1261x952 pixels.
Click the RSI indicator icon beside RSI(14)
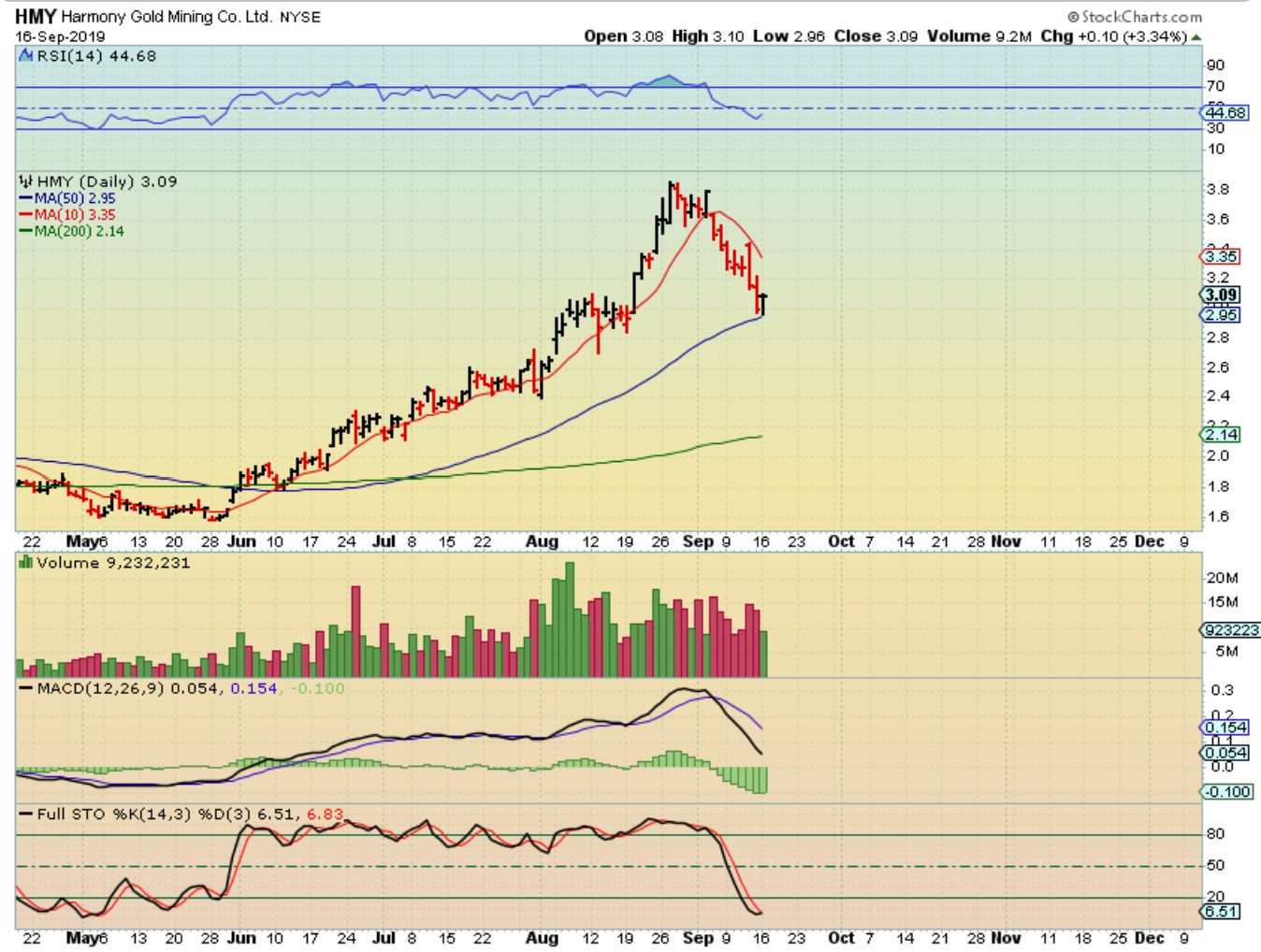(26, 56)
